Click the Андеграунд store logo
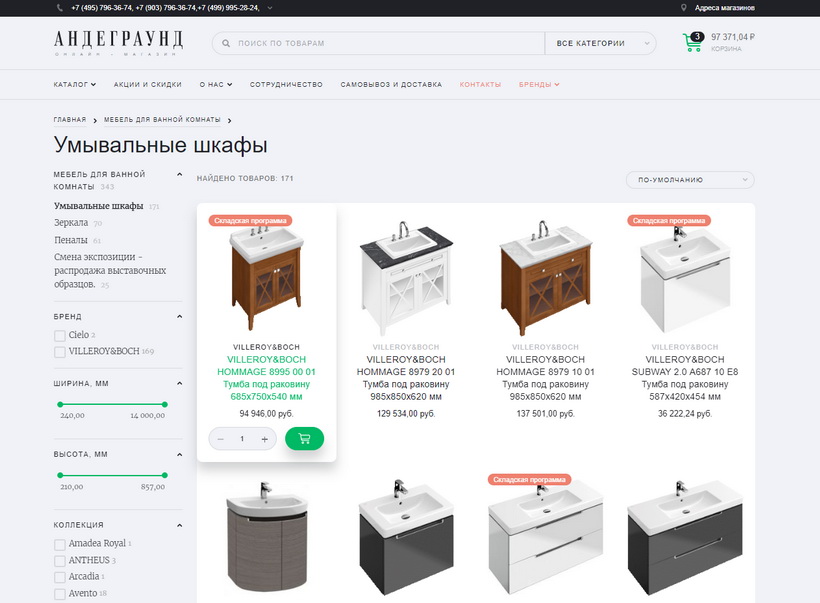This screenshot has width=820, height=603. 118,42
